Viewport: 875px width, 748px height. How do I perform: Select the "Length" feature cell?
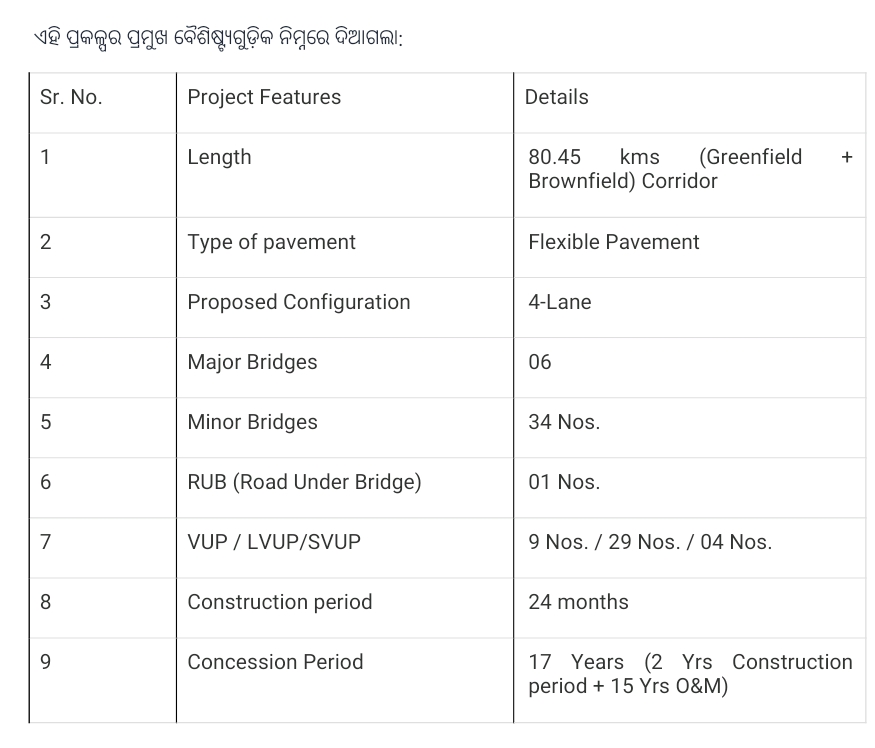pyautogui.click(x=219, y=157)
